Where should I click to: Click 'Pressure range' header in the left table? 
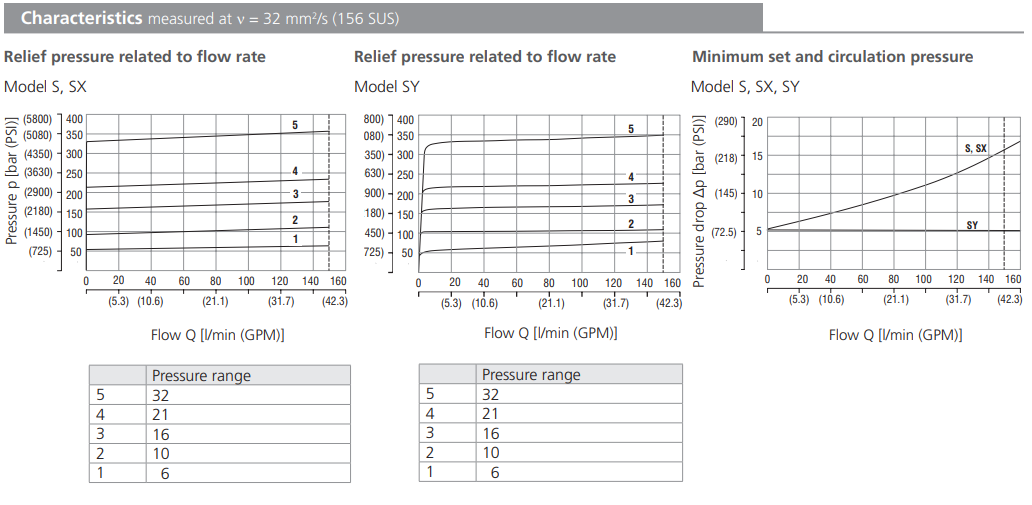[x=201, y=376]
